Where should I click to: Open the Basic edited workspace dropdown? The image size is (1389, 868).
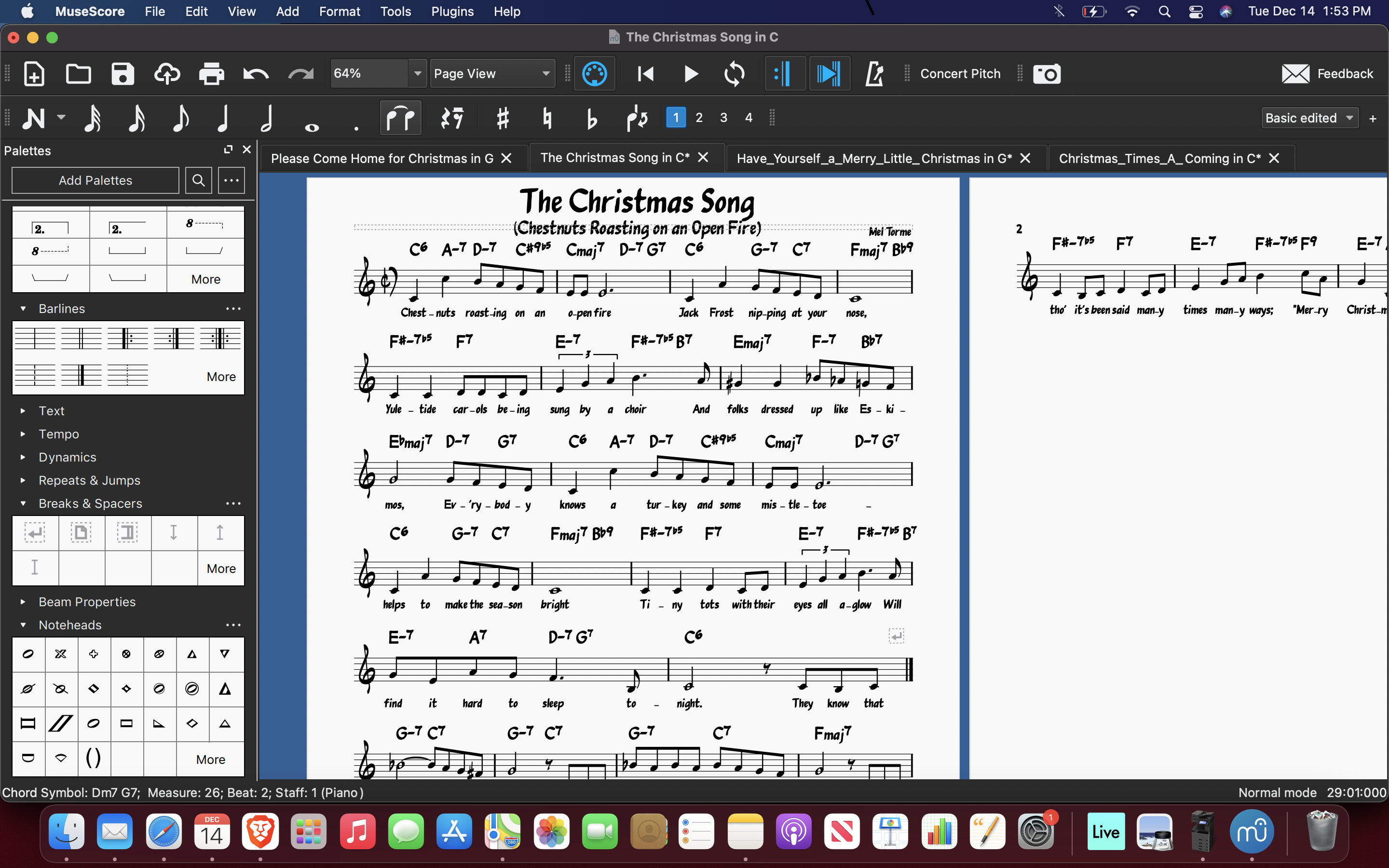tap(1309, 118)
